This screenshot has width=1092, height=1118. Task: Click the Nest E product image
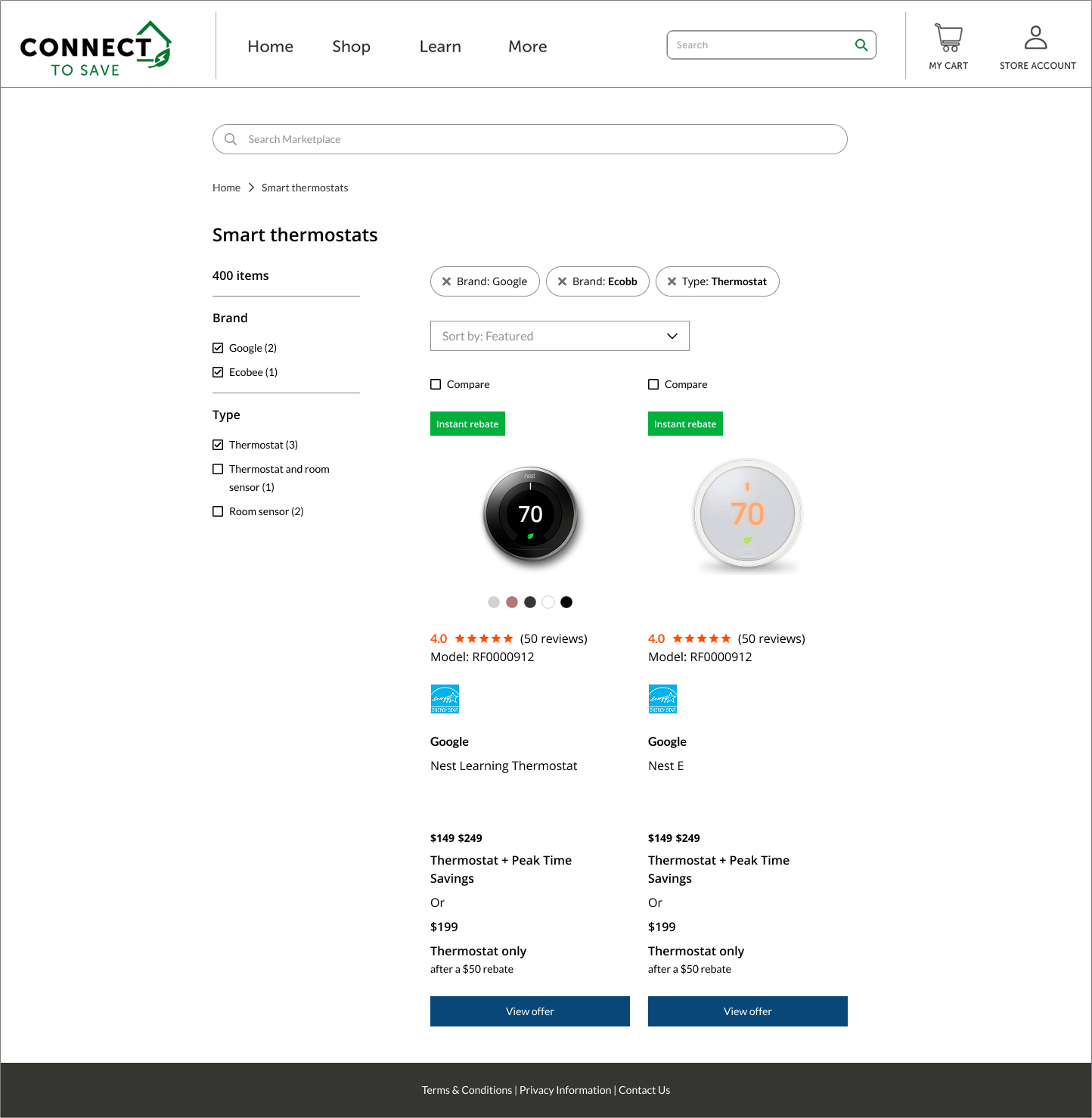[x=748, y=515]
